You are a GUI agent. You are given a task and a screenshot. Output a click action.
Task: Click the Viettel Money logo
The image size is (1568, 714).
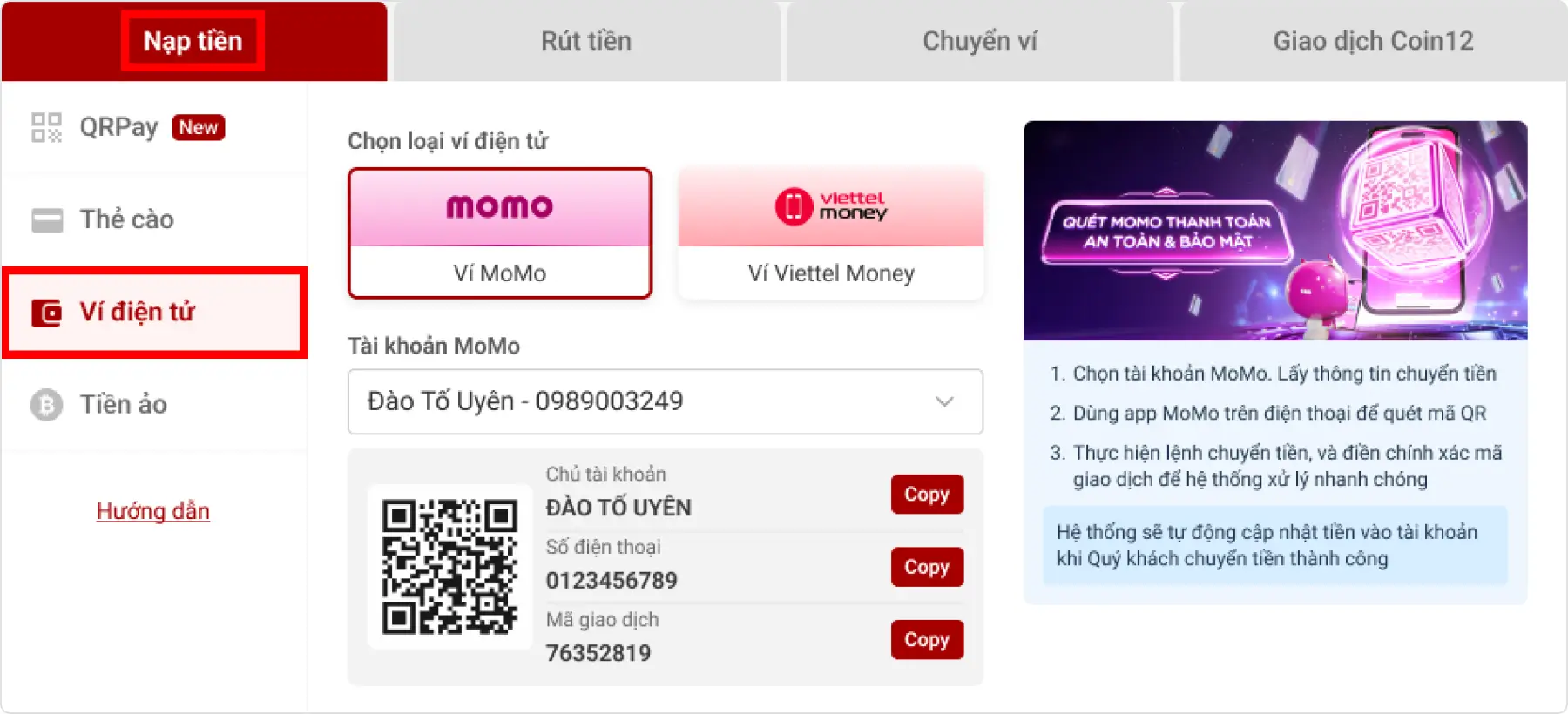(831, 206)
